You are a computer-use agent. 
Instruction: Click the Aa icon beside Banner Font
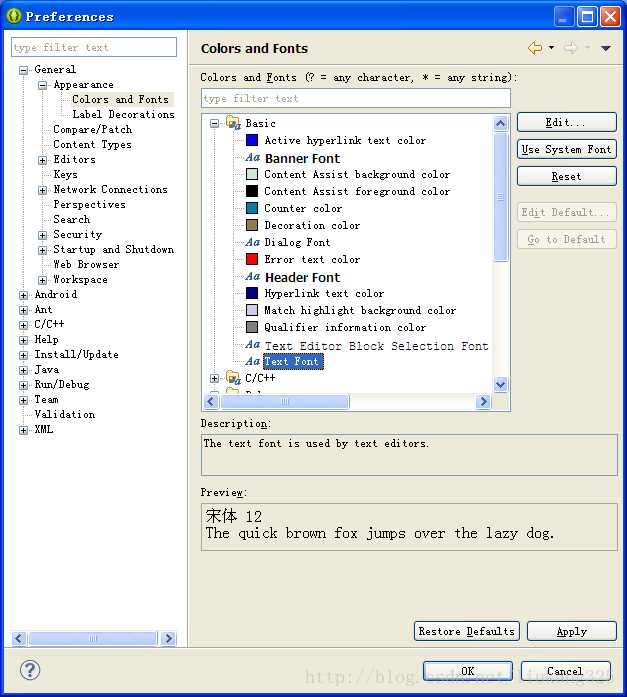pos(252,157)
